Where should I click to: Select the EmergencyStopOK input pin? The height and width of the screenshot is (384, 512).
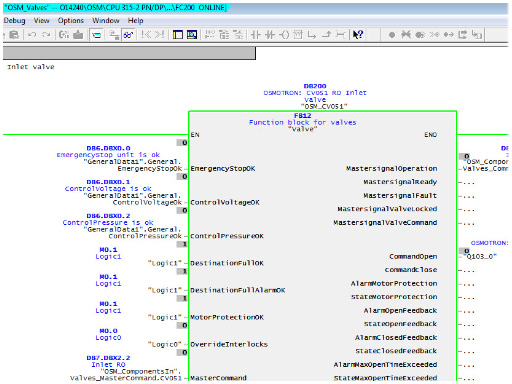223,169
